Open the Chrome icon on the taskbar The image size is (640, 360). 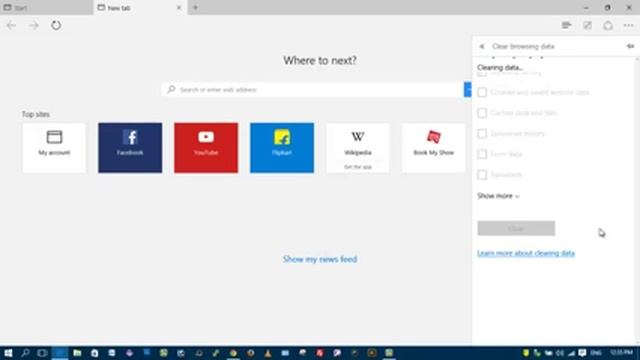coord(233,353)
